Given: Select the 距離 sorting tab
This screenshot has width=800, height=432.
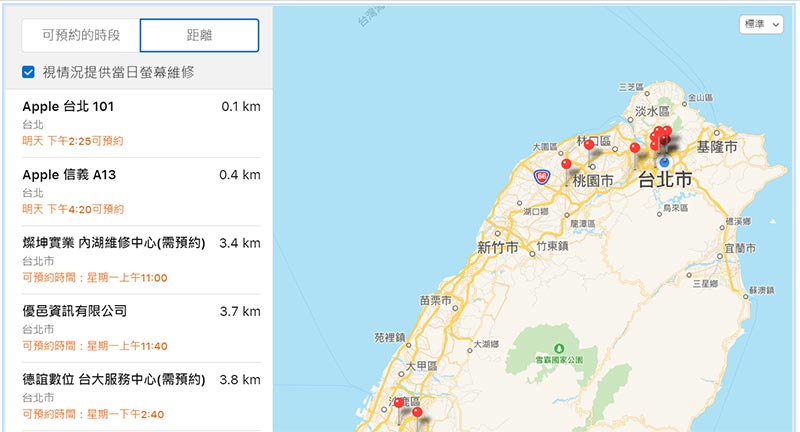Looking at the screenshot, I should [199, 35].
